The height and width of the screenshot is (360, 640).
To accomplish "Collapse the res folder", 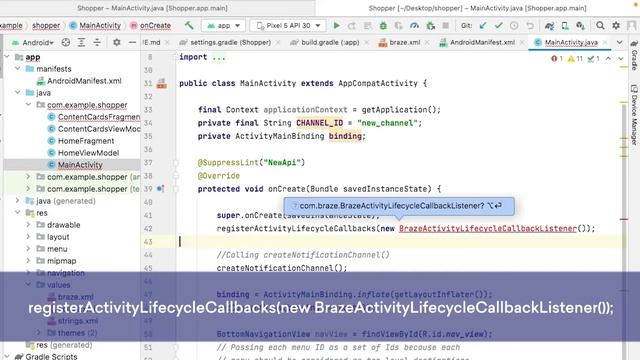I will [18, 213].
